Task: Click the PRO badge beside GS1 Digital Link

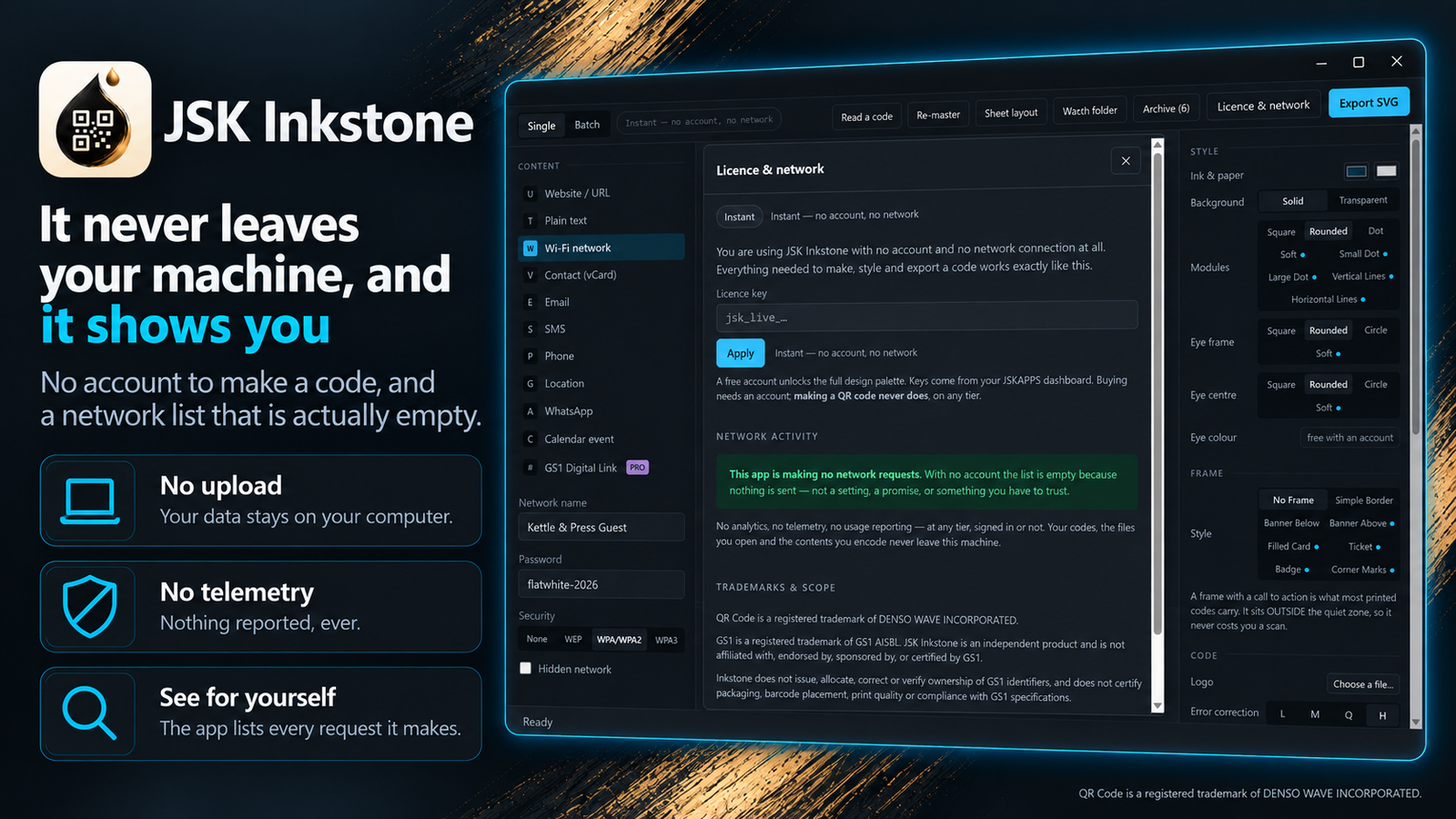Action: (x=637, y=468)
